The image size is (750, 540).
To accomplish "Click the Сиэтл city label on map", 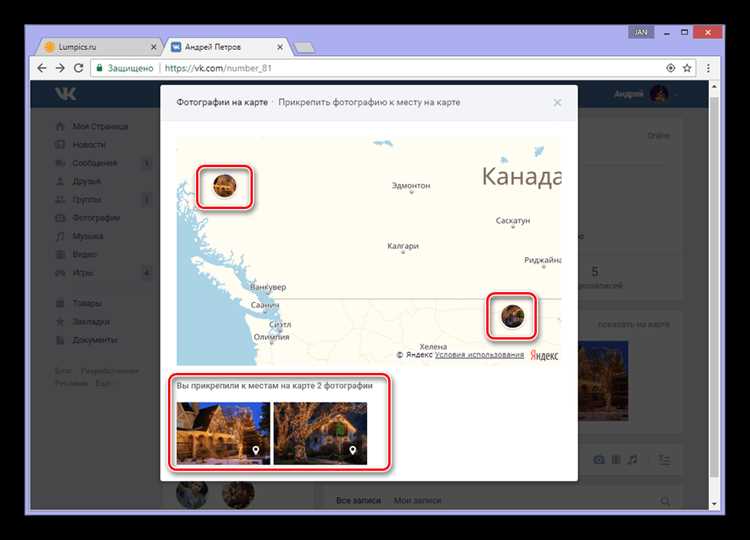I will (x=280, y=324).
